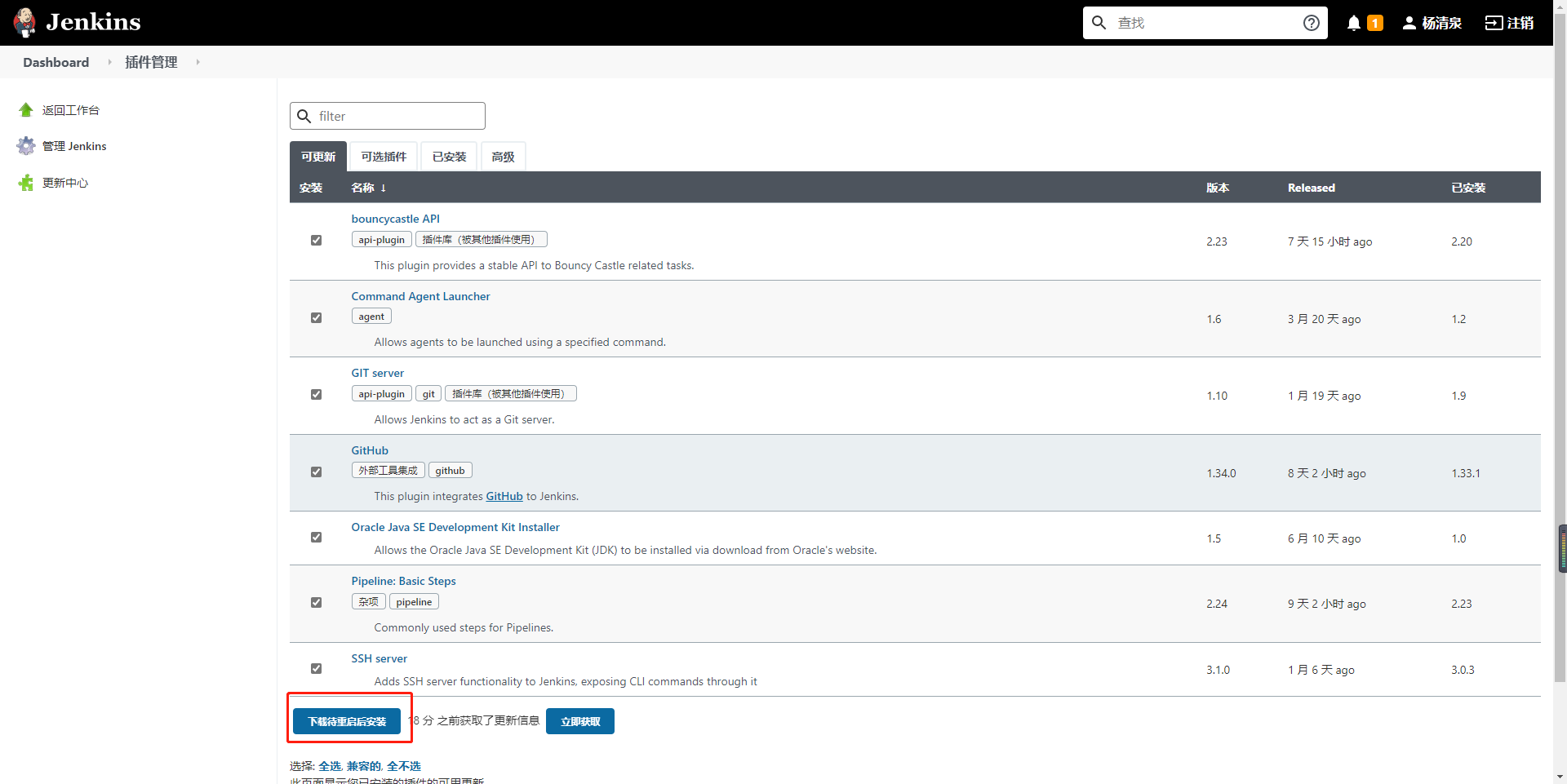Viewport: 1567px width, 784px height.
Task: Switch to the 已安装 tab
Action: click(449, 157)
